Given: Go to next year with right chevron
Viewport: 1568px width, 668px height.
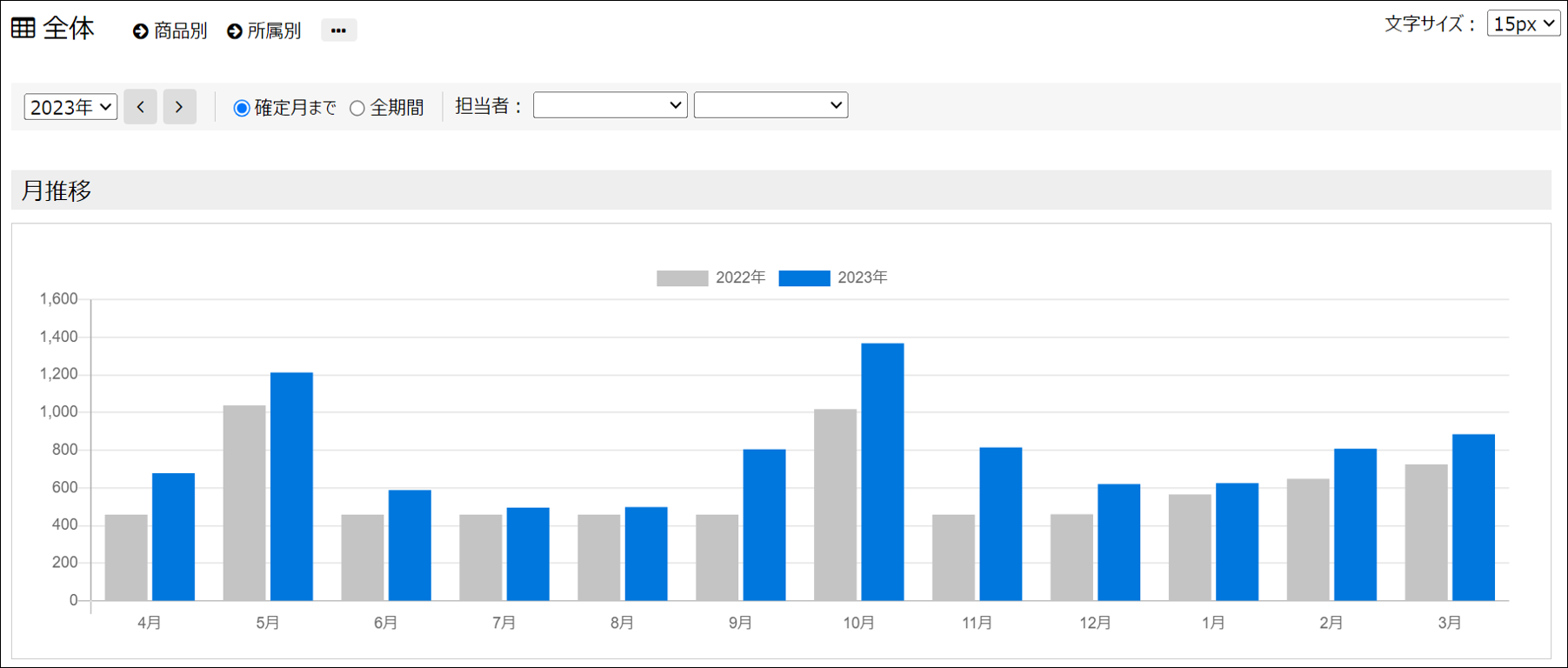Looking at the screenshot, I should click(x=179, y=107).
